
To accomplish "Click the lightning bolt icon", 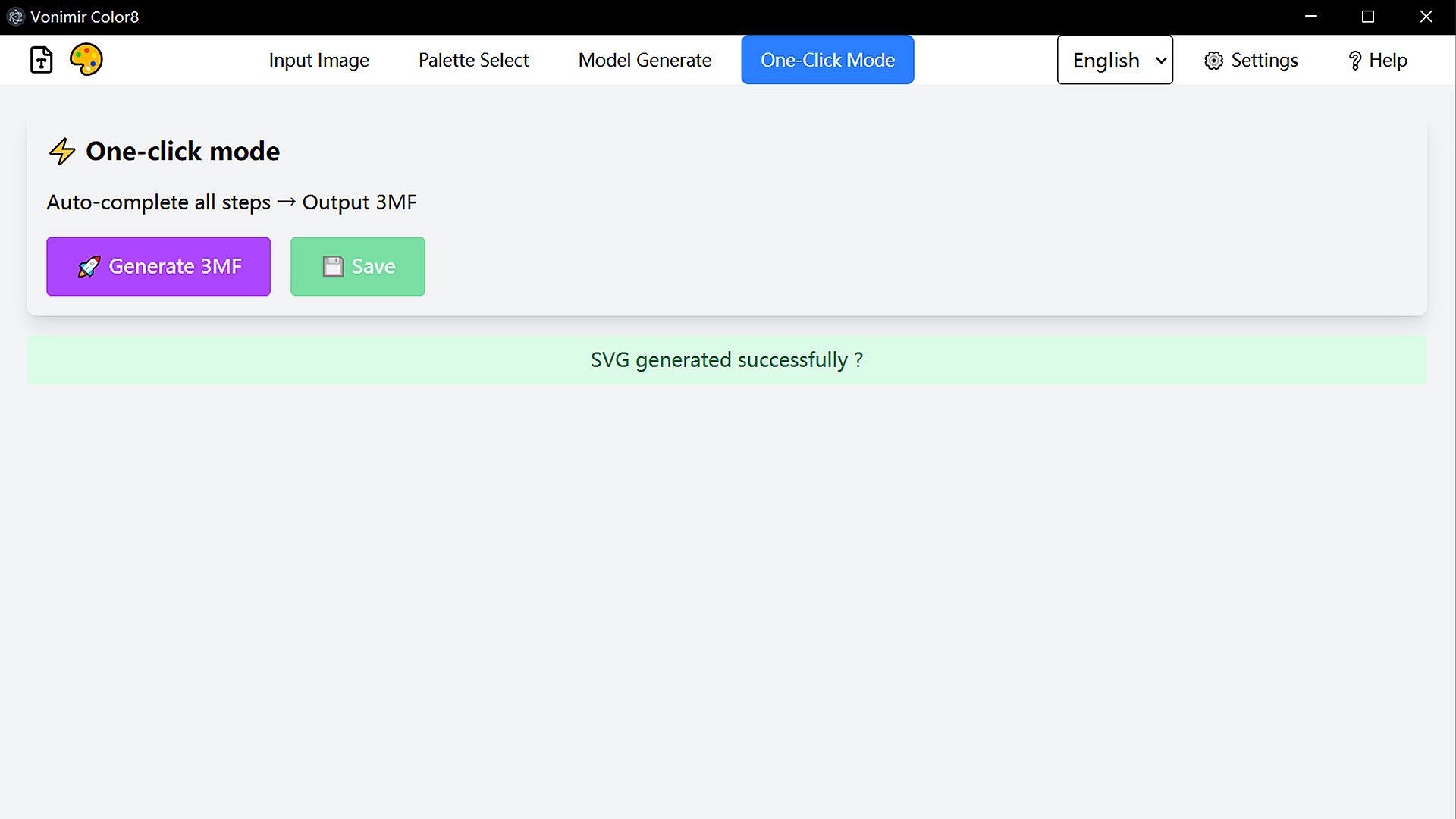I will click(x=62, y=152).
